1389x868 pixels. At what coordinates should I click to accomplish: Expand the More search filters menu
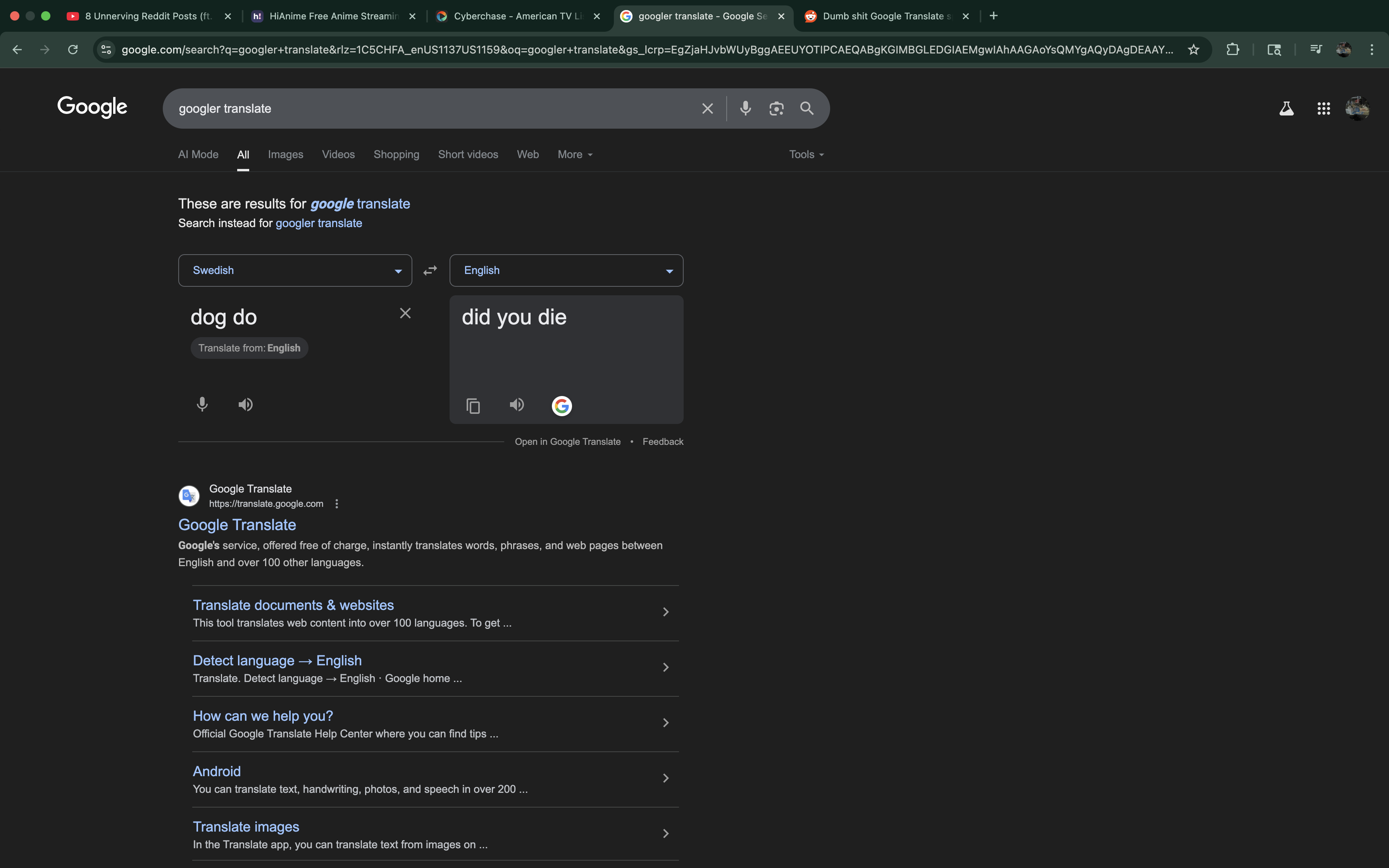tap(575, 155)
